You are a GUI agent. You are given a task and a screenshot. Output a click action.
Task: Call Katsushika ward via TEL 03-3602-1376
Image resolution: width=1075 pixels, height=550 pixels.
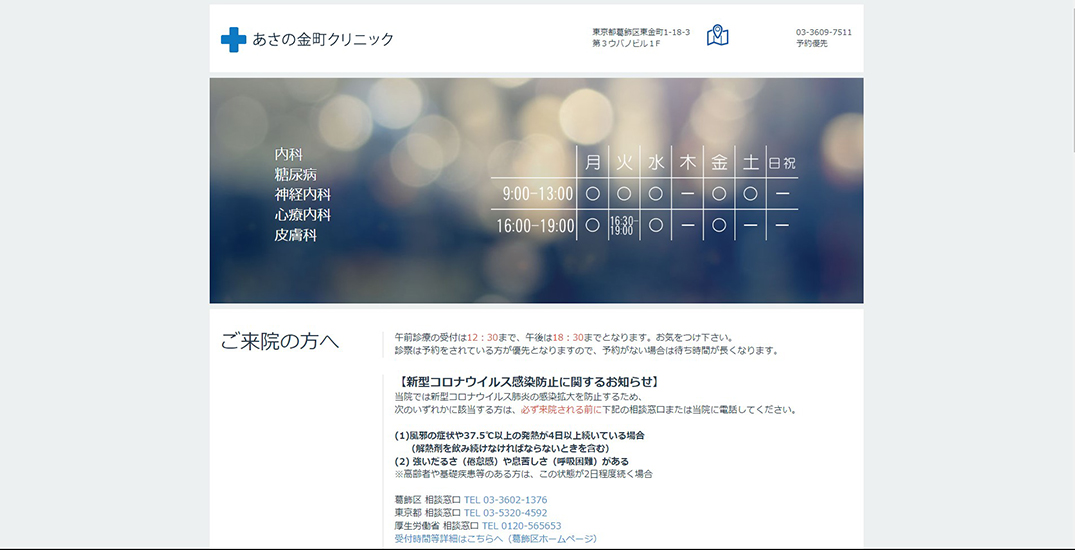[505, 500]
